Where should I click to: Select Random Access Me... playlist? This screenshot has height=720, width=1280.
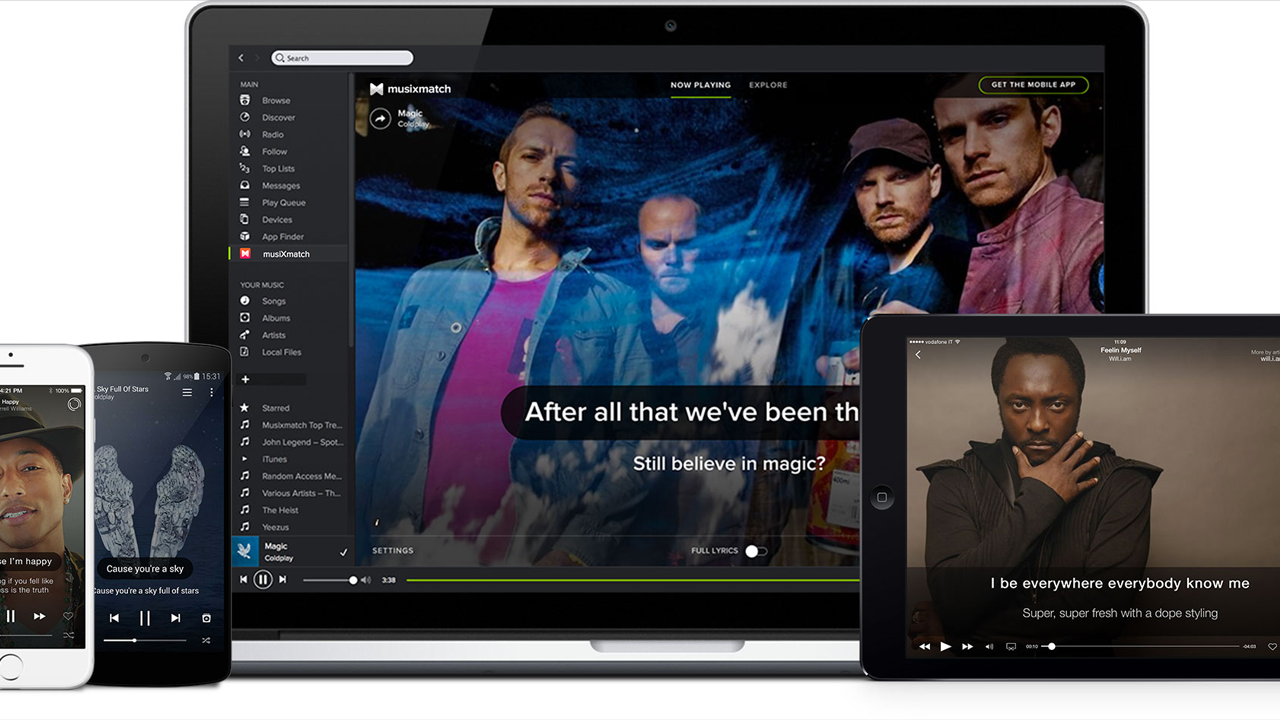pyautogui.click(x=301, y=476)
